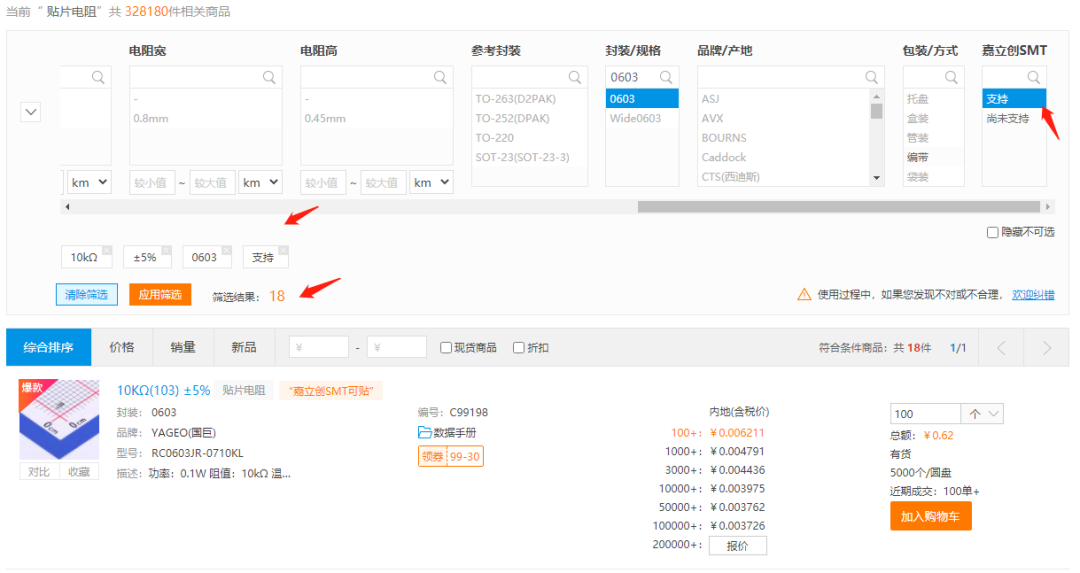
Task: Open the 数据手册 folder icon
Action: (x=424, y=432)
